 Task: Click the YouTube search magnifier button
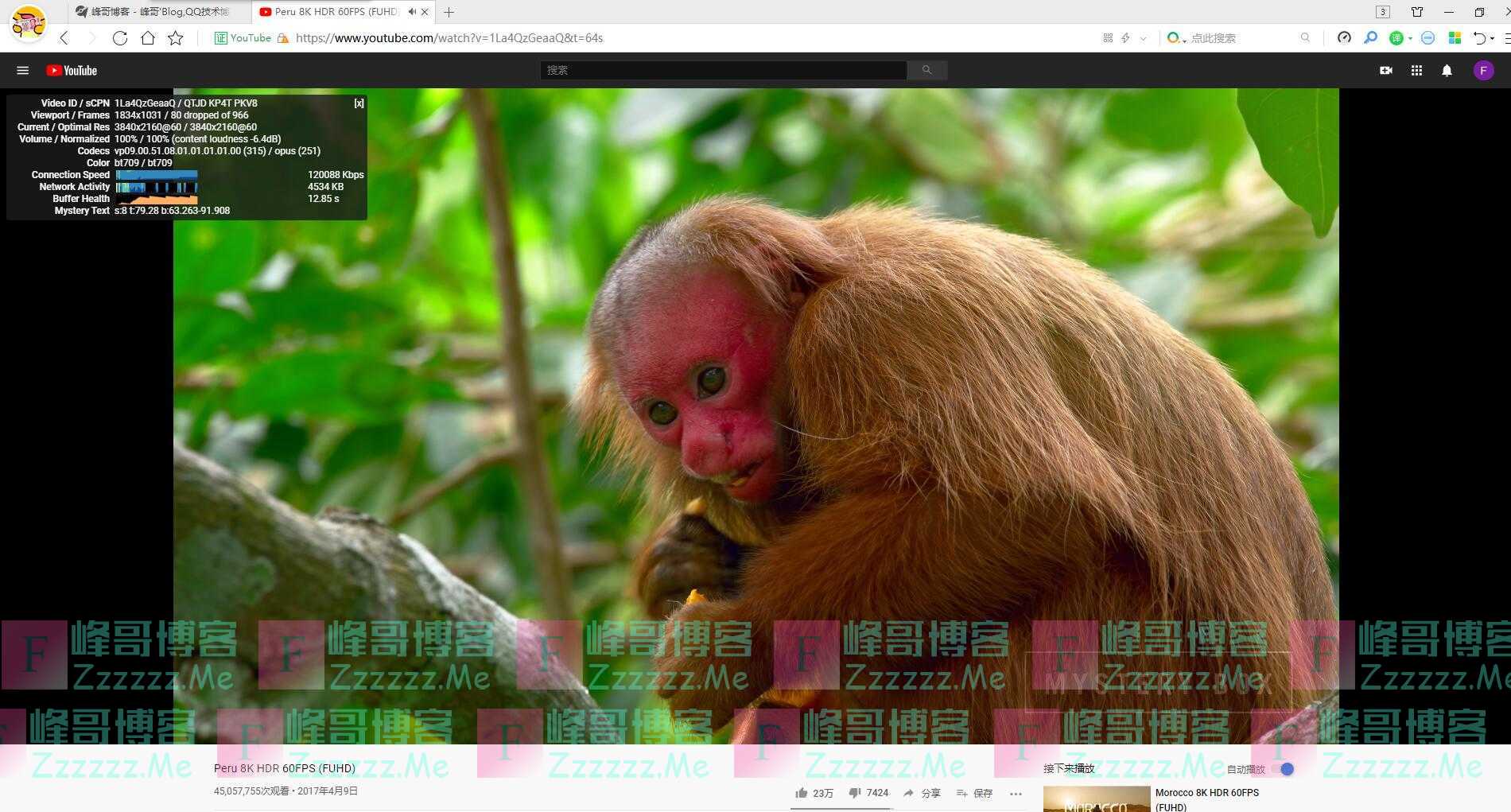(x=926, y=71)
